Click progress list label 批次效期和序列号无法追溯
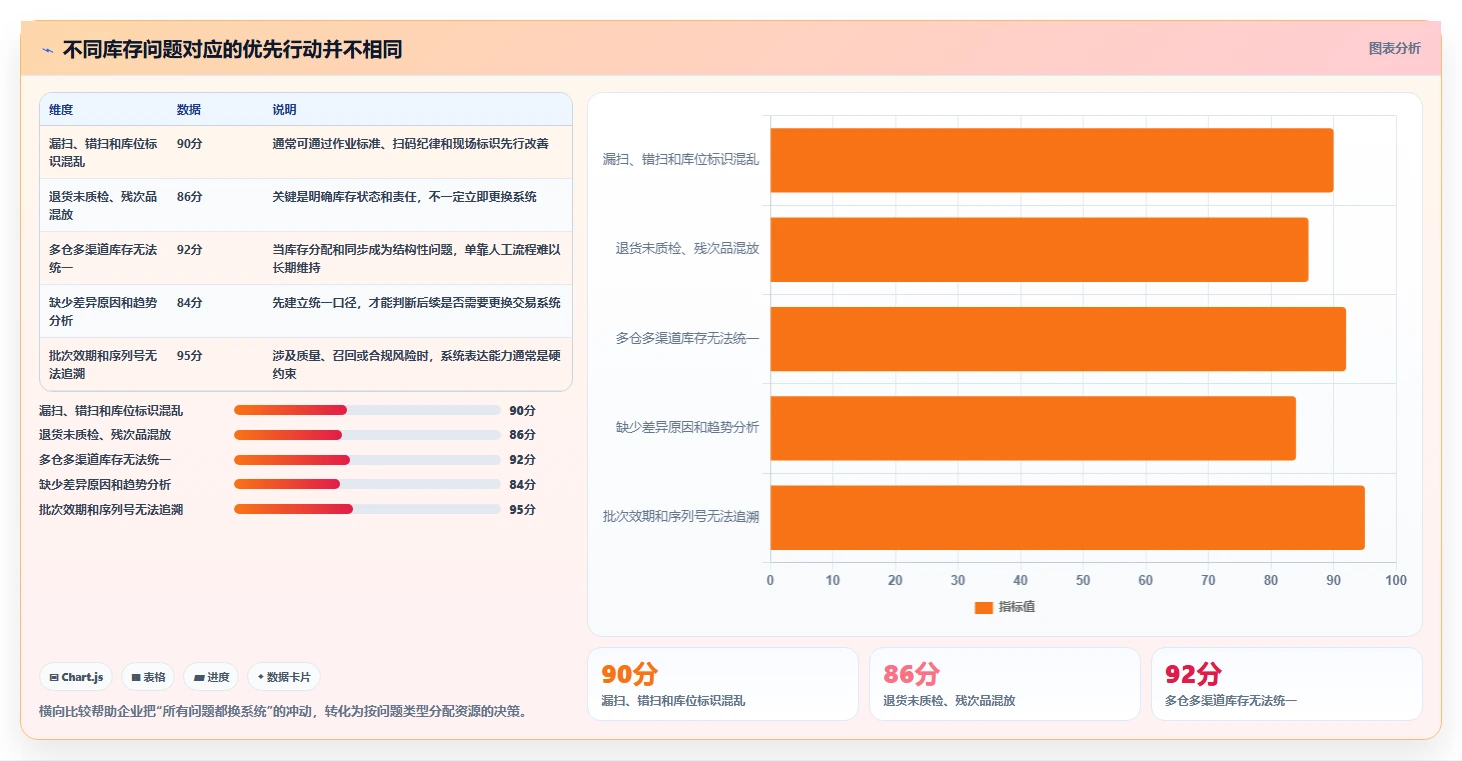The width and height of the screenshot is (1462, 761). pos(111,509)
